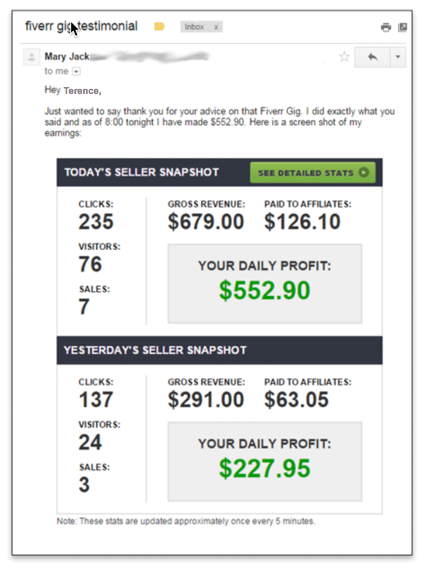Click the email subject fiverr gig testimonial

point(81,26)
